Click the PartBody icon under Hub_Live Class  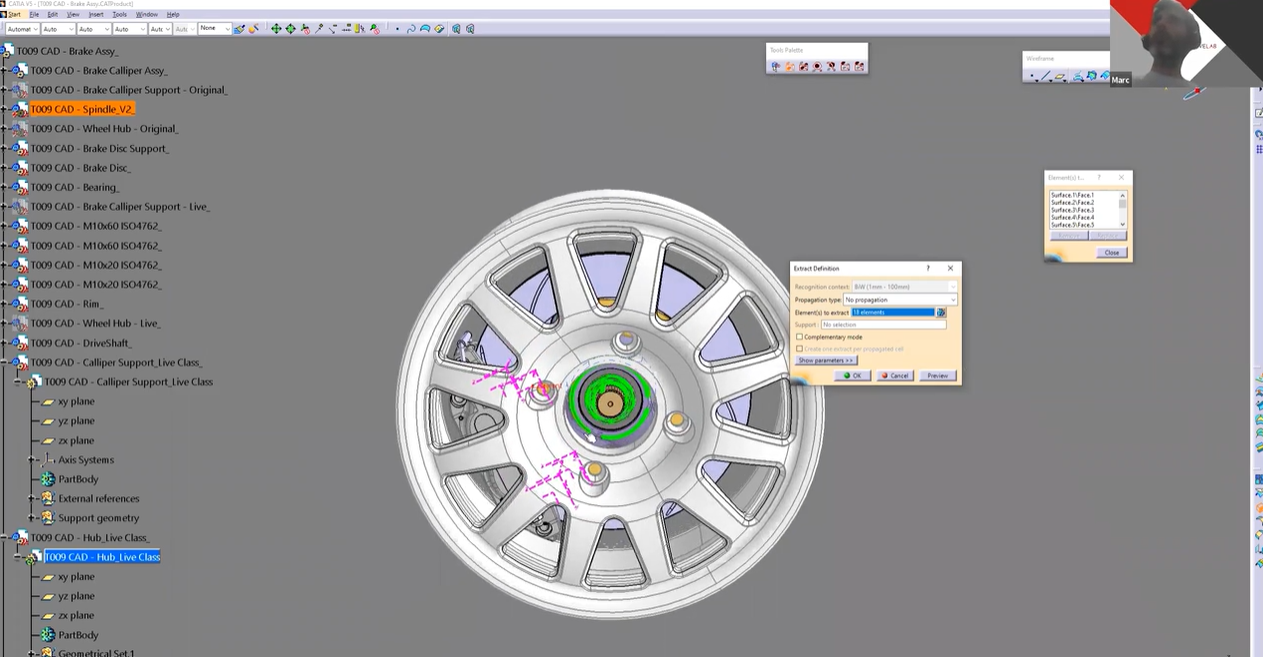coord(47,635)
